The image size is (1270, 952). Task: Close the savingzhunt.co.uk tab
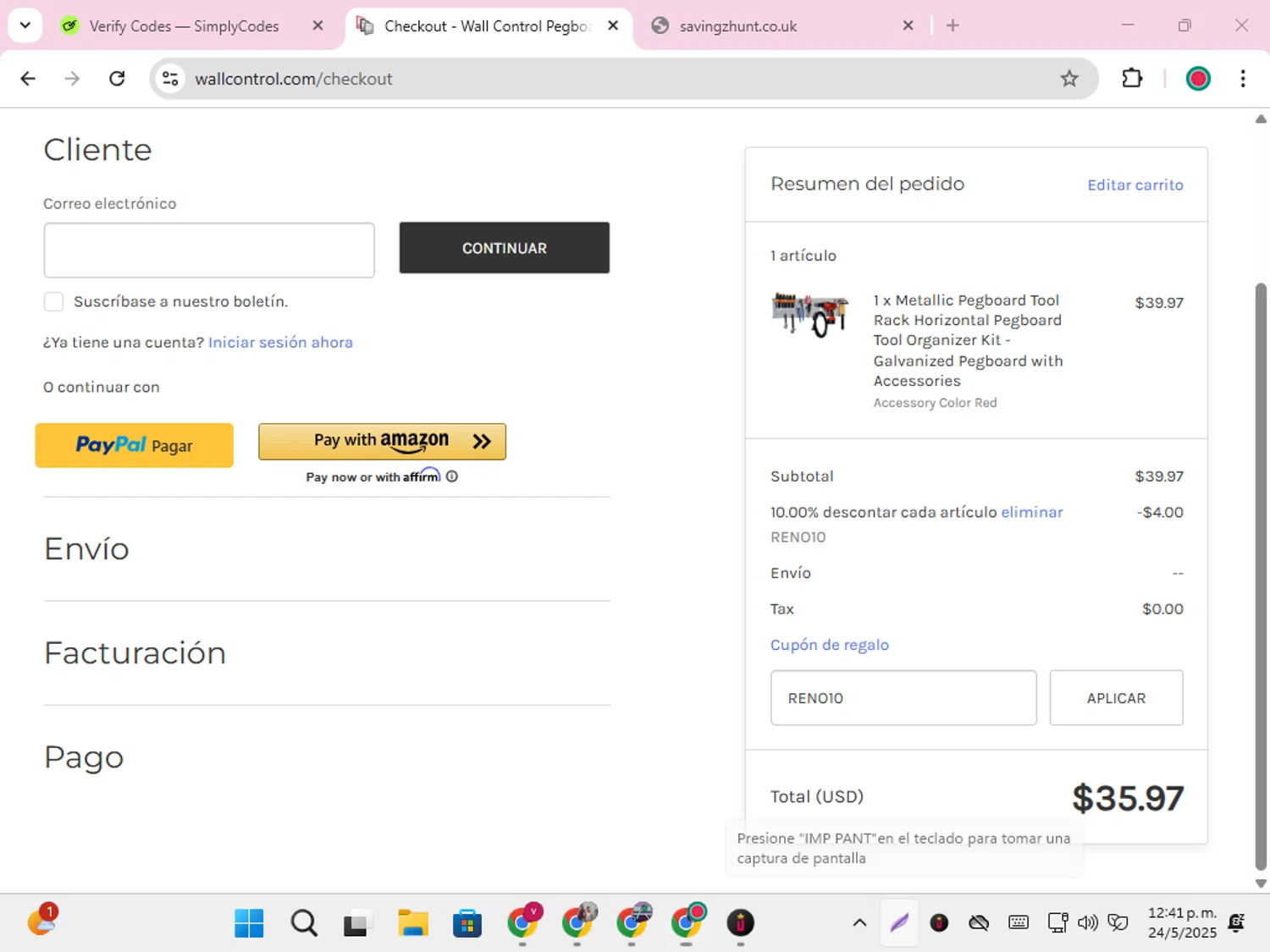908,25
